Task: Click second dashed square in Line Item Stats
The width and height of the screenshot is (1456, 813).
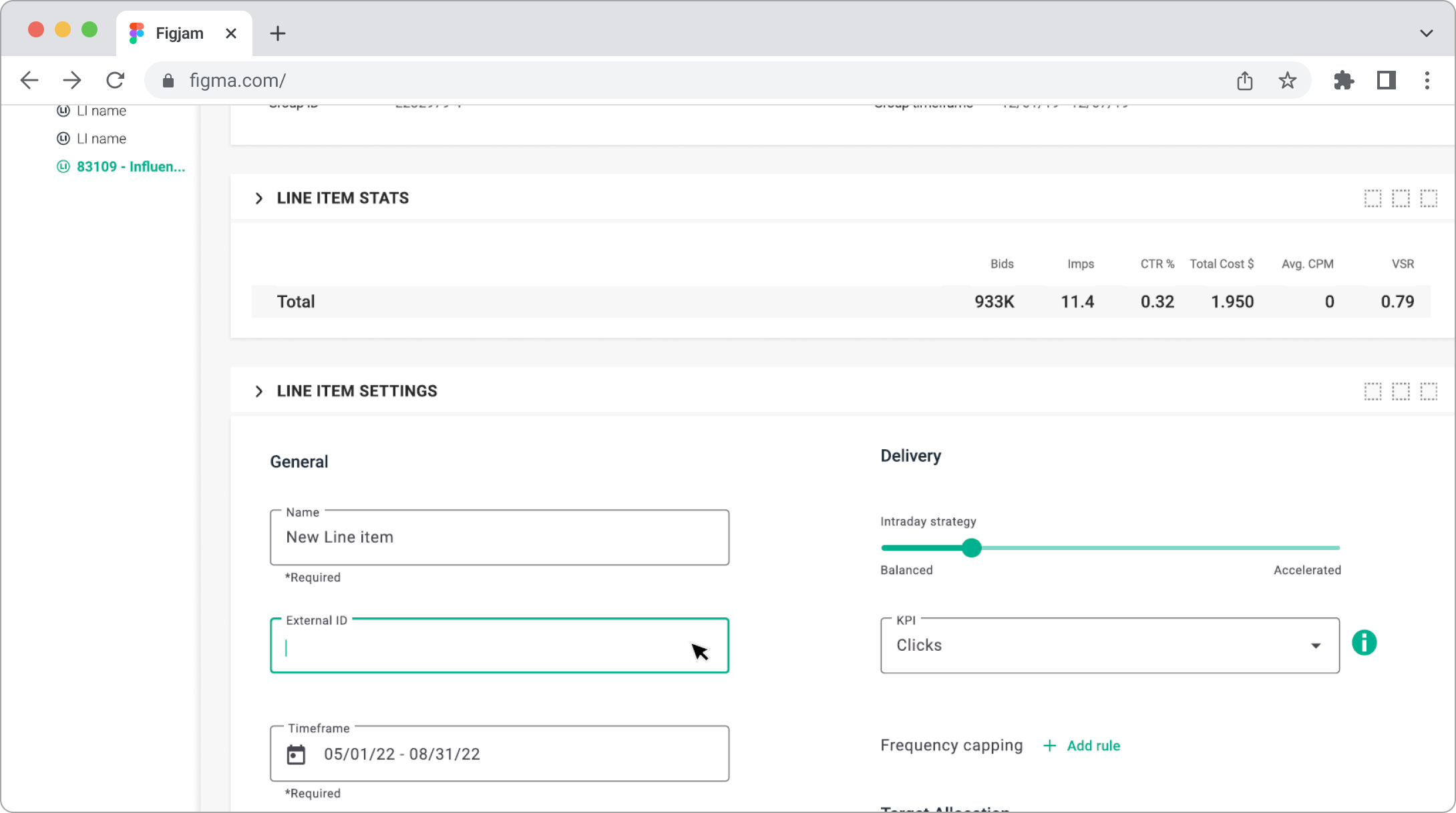Action: click(1401, 198)
